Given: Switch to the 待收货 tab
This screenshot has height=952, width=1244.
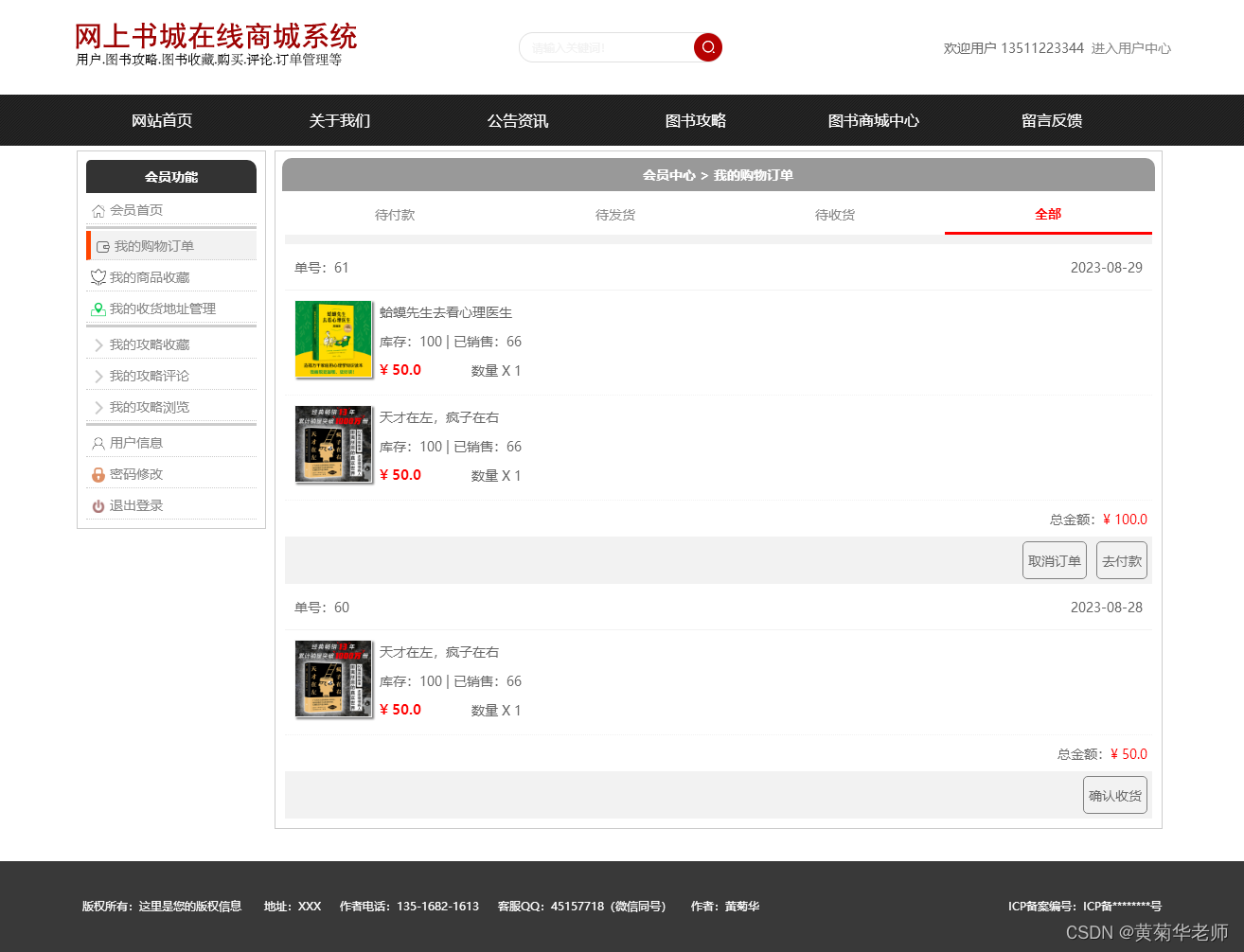Looking at the screenshot, I should (x=834, y=215).
